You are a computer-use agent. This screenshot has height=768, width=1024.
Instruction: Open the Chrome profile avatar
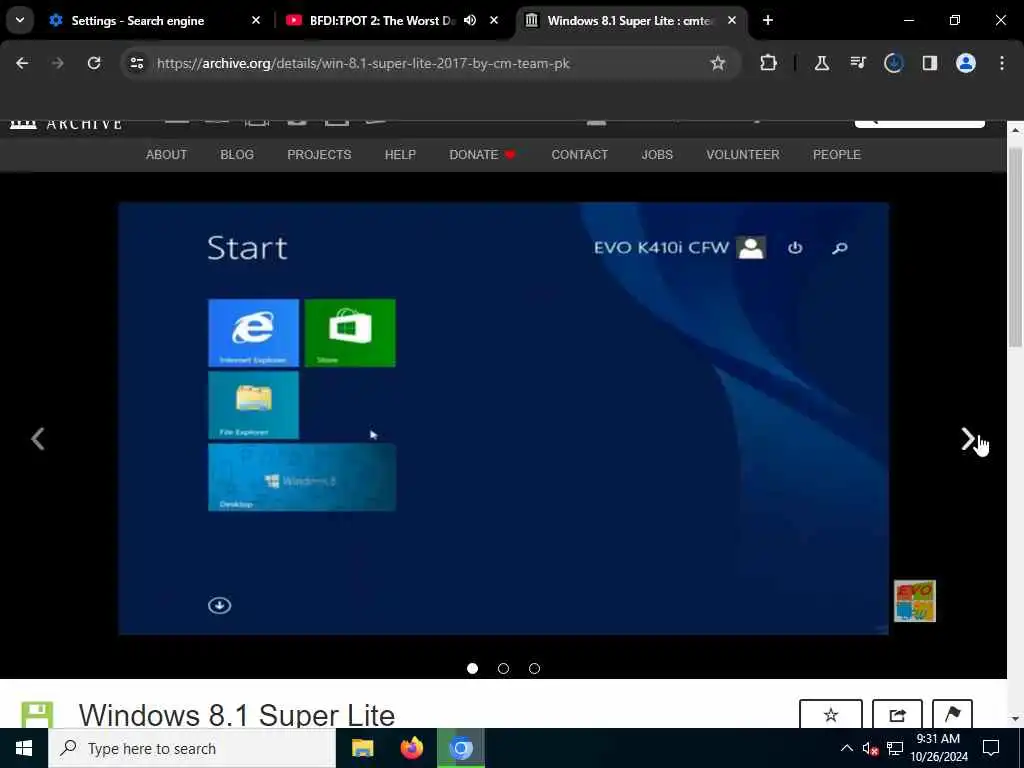(966, 63)
